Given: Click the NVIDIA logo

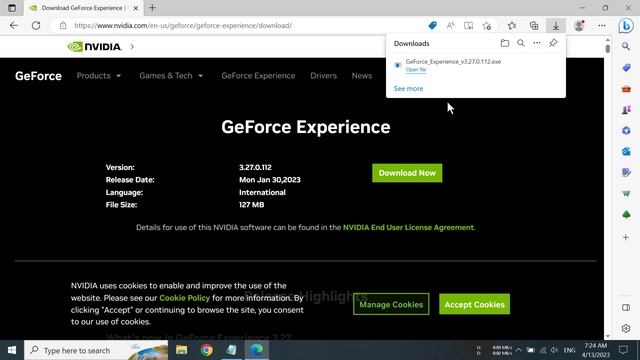Looking at the screenshot, I should pos(95,47).
